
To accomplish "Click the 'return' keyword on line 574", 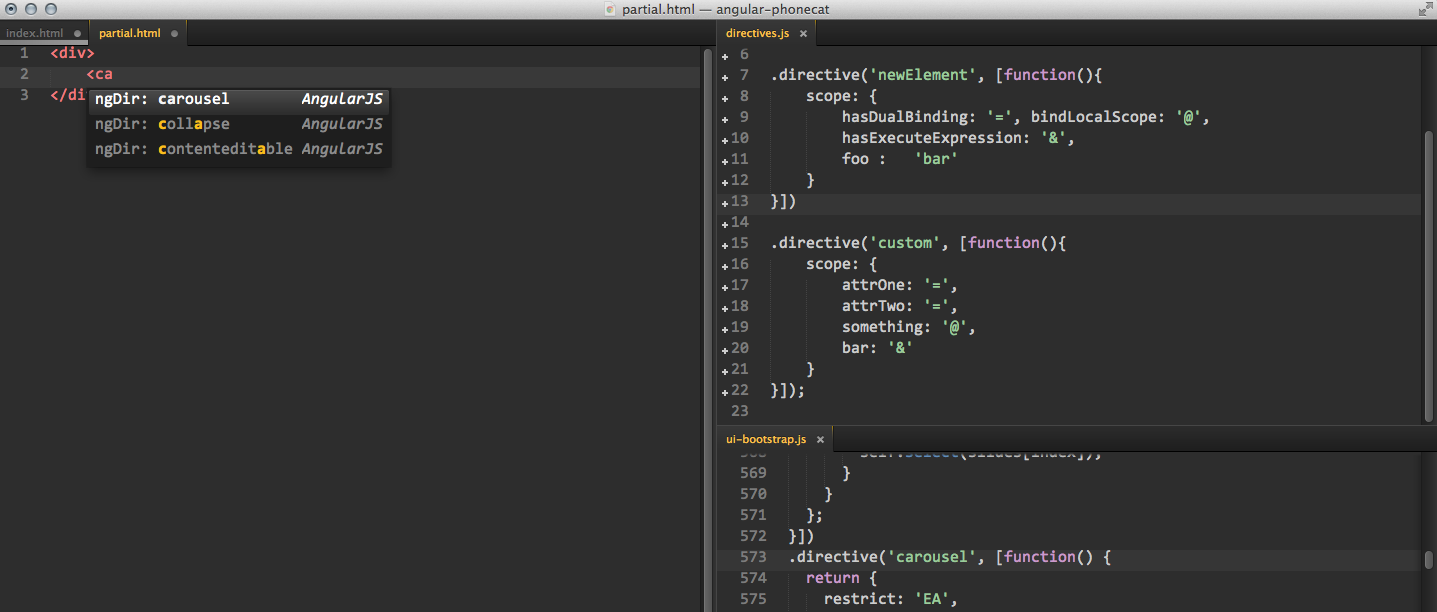I will click(832, 578).
